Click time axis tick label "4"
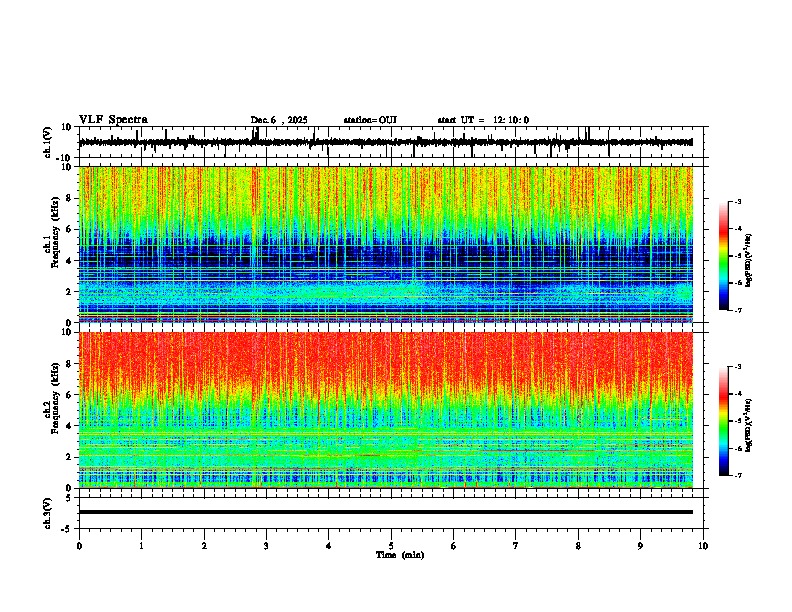 tap(329, 546)
